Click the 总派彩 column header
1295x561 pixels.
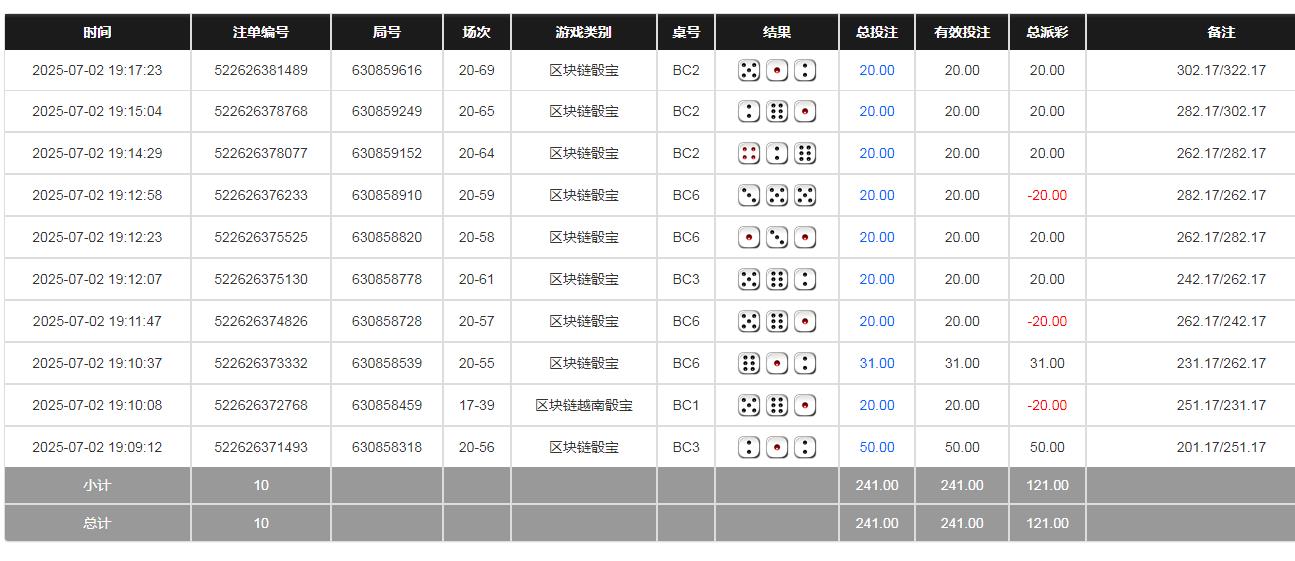click(x=1047, y=32)
